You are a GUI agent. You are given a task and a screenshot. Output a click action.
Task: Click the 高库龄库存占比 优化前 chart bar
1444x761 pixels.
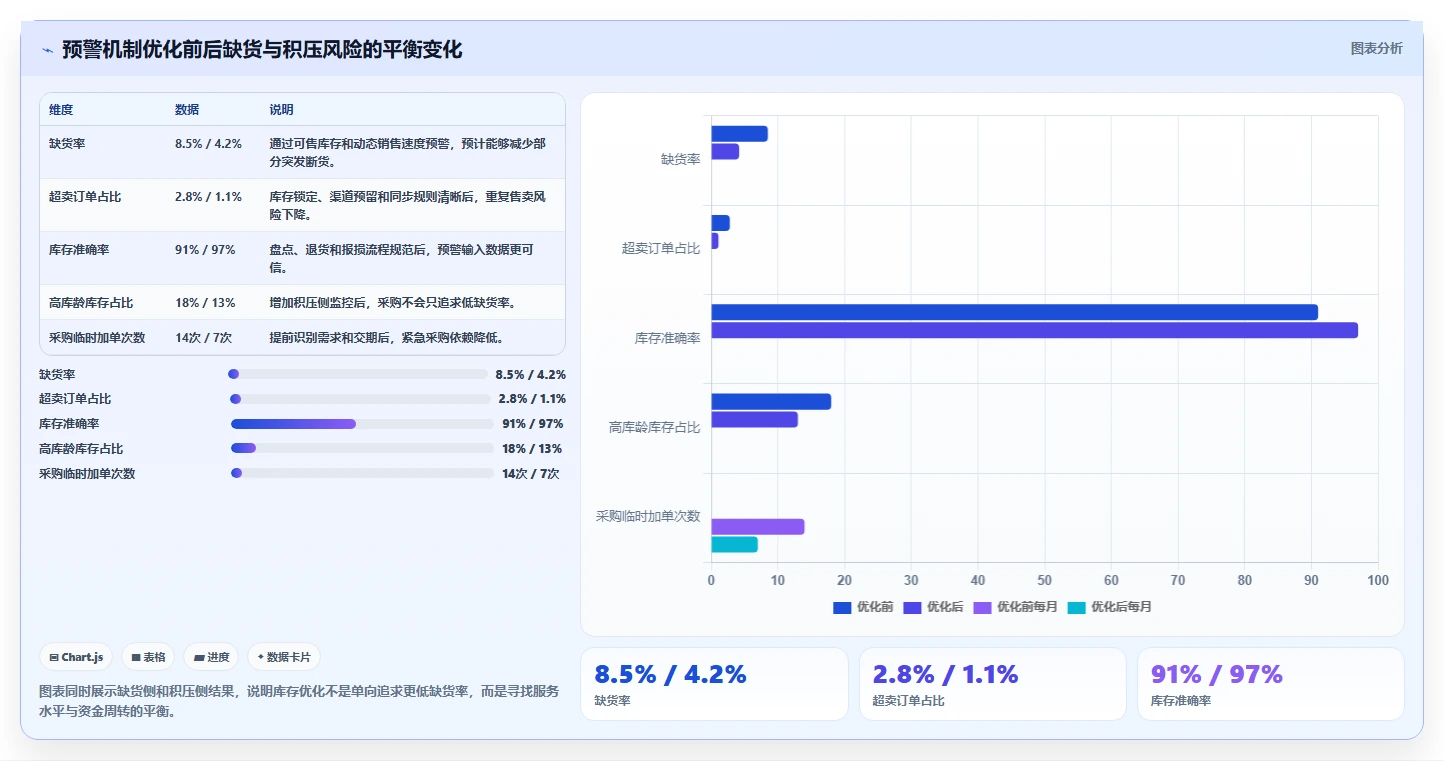click(x=771, y=402)
